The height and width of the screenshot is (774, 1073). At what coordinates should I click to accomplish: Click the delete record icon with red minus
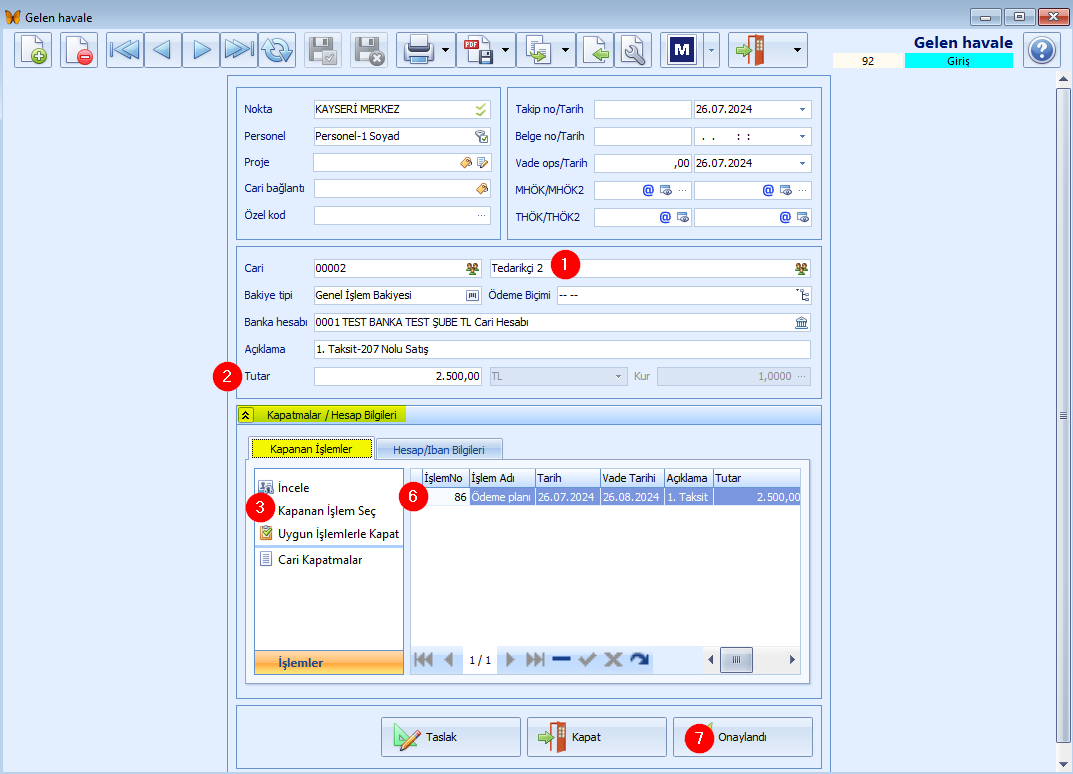point(79,50)
